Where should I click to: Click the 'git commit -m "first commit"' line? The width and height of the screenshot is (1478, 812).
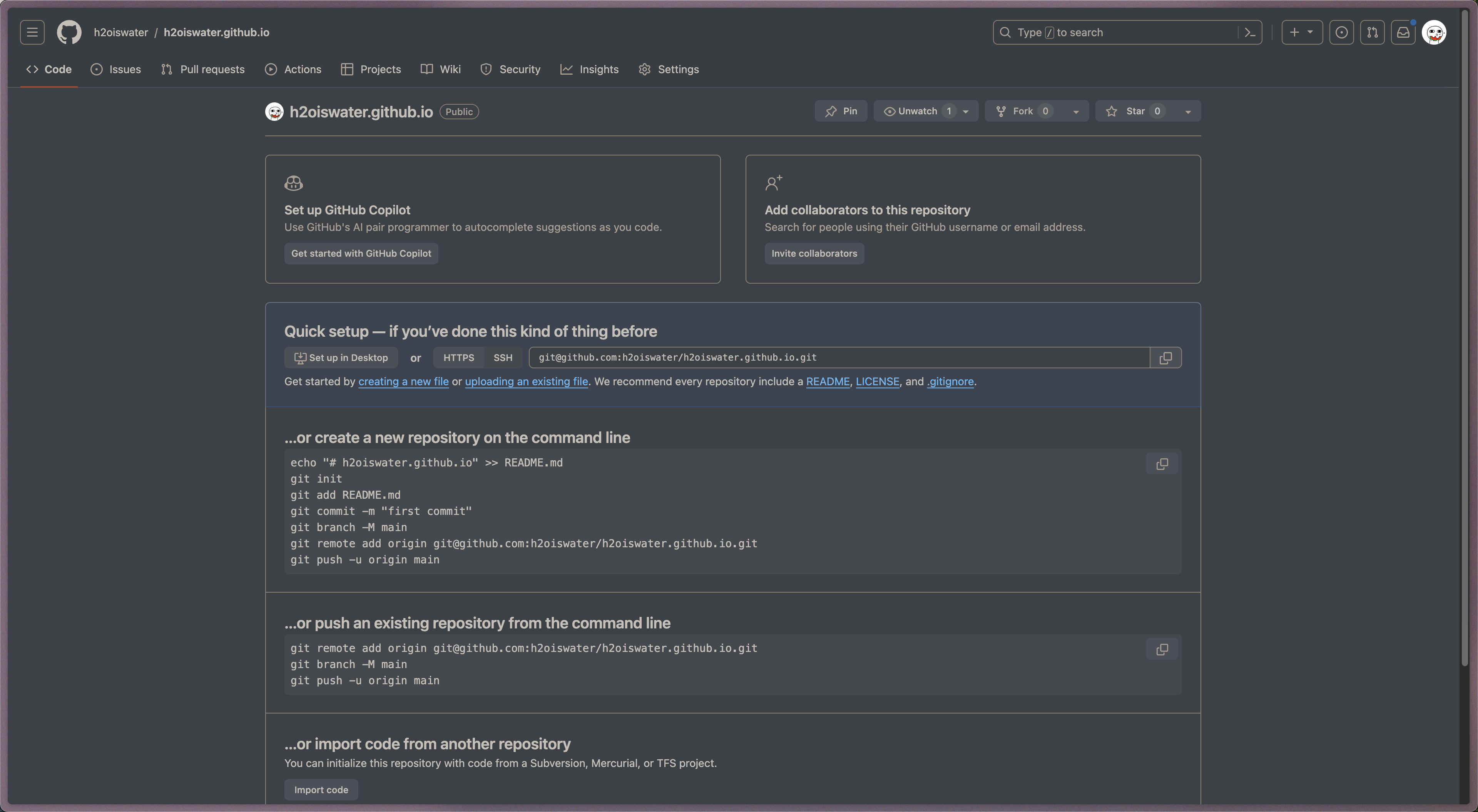381,511
